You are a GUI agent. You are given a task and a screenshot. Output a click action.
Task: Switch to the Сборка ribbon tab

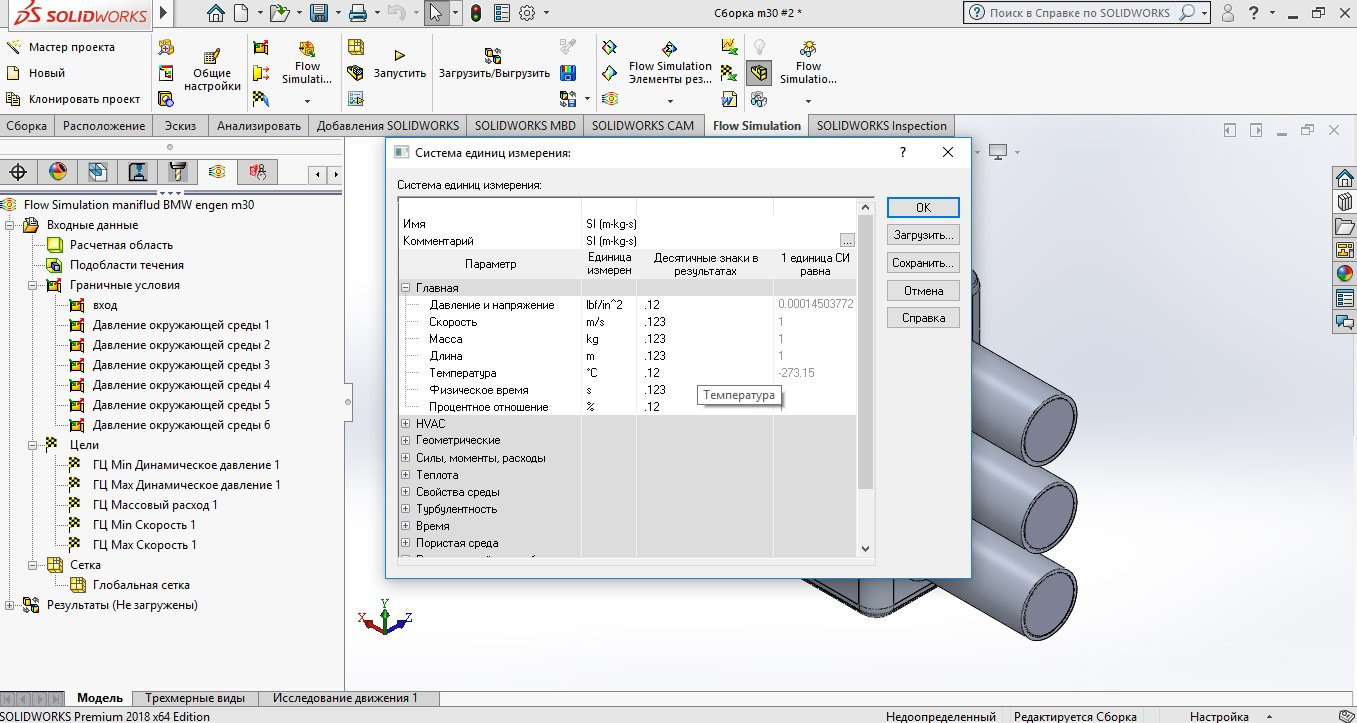click(x=27, y=126)
